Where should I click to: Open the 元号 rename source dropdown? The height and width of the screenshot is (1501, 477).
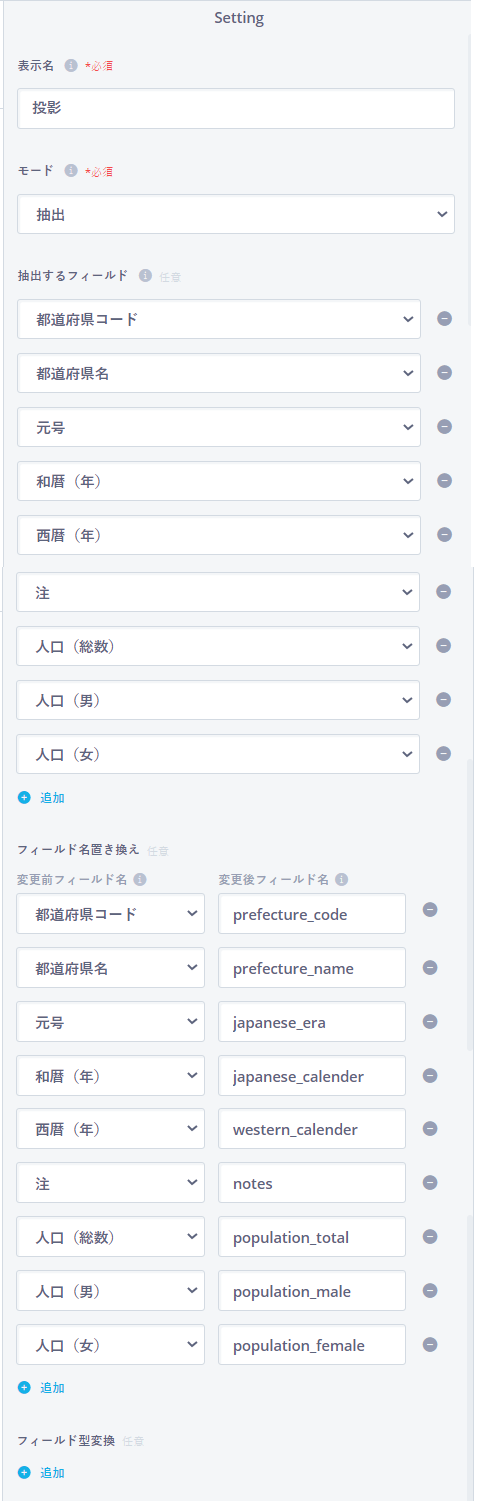[x=111, y=1021]
